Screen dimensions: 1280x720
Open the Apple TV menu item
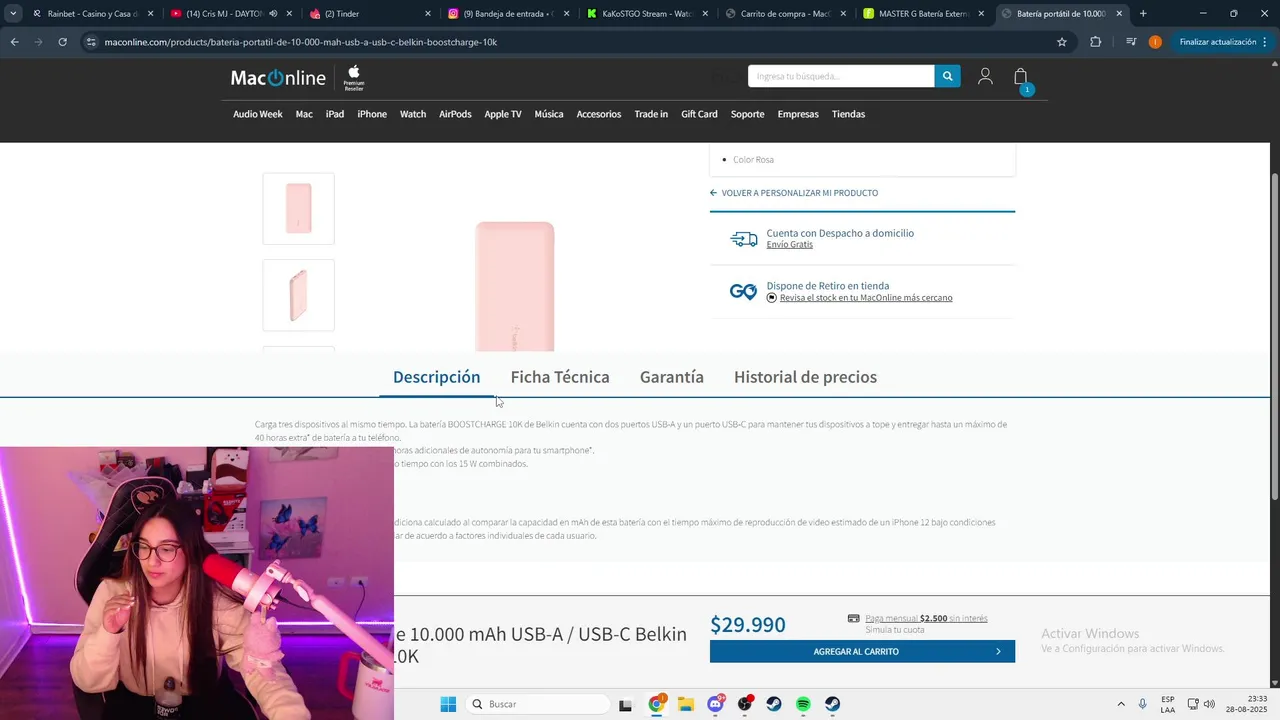pyautogui.click(x=503, y=114)
